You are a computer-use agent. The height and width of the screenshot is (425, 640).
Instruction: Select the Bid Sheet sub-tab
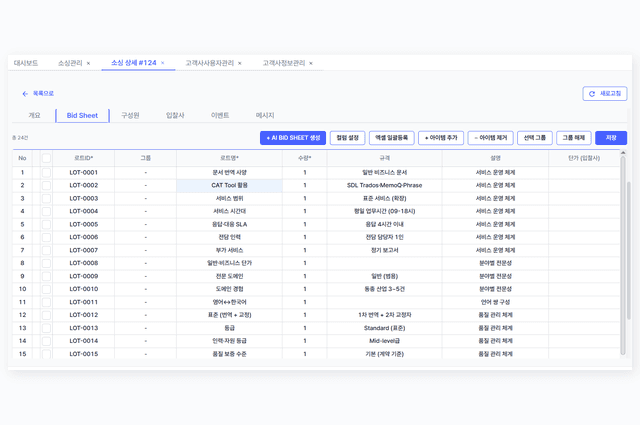tap(82, 116)
